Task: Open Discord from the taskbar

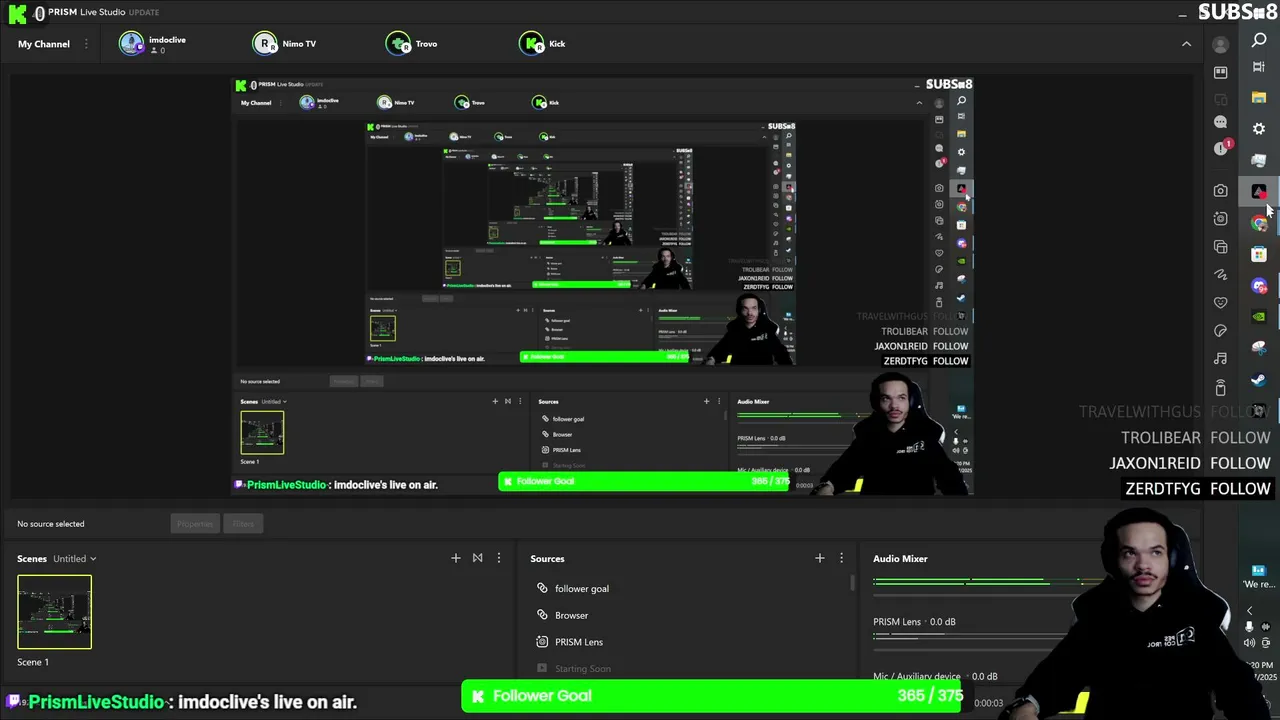Action: pos(1259,286)
